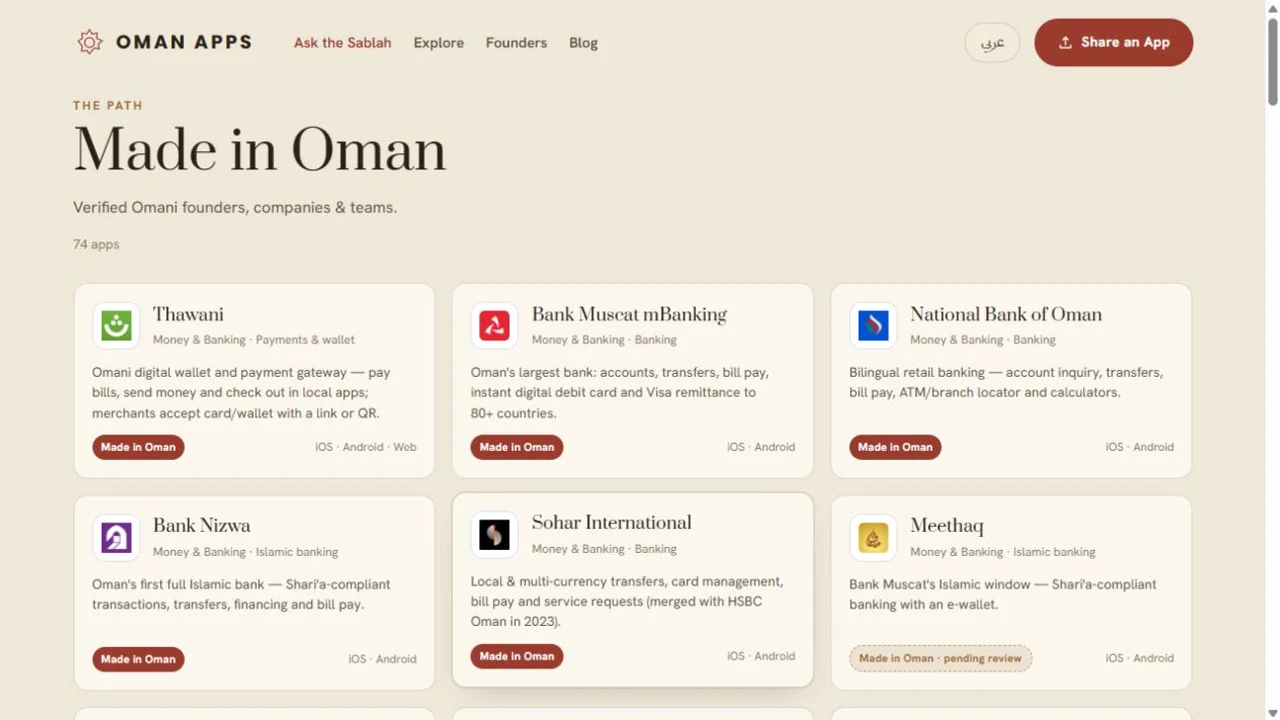
Task: Click Made in Oman badge on Thawani card
Action: [138, 447]
